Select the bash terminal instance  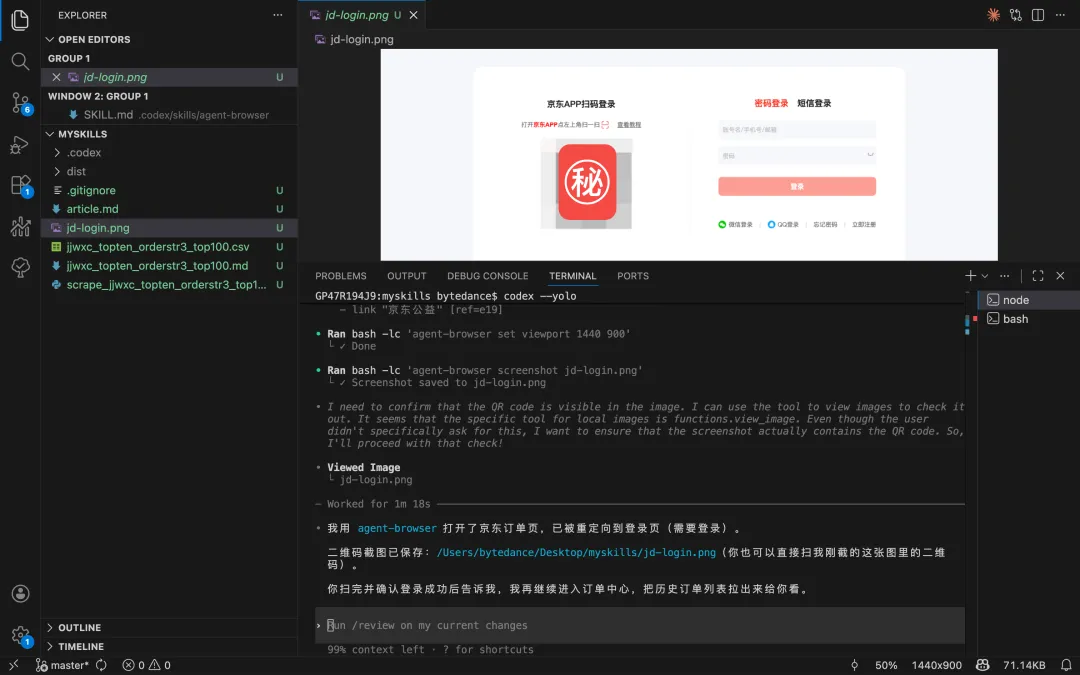pyautogui.click(x=1015, y=319)
